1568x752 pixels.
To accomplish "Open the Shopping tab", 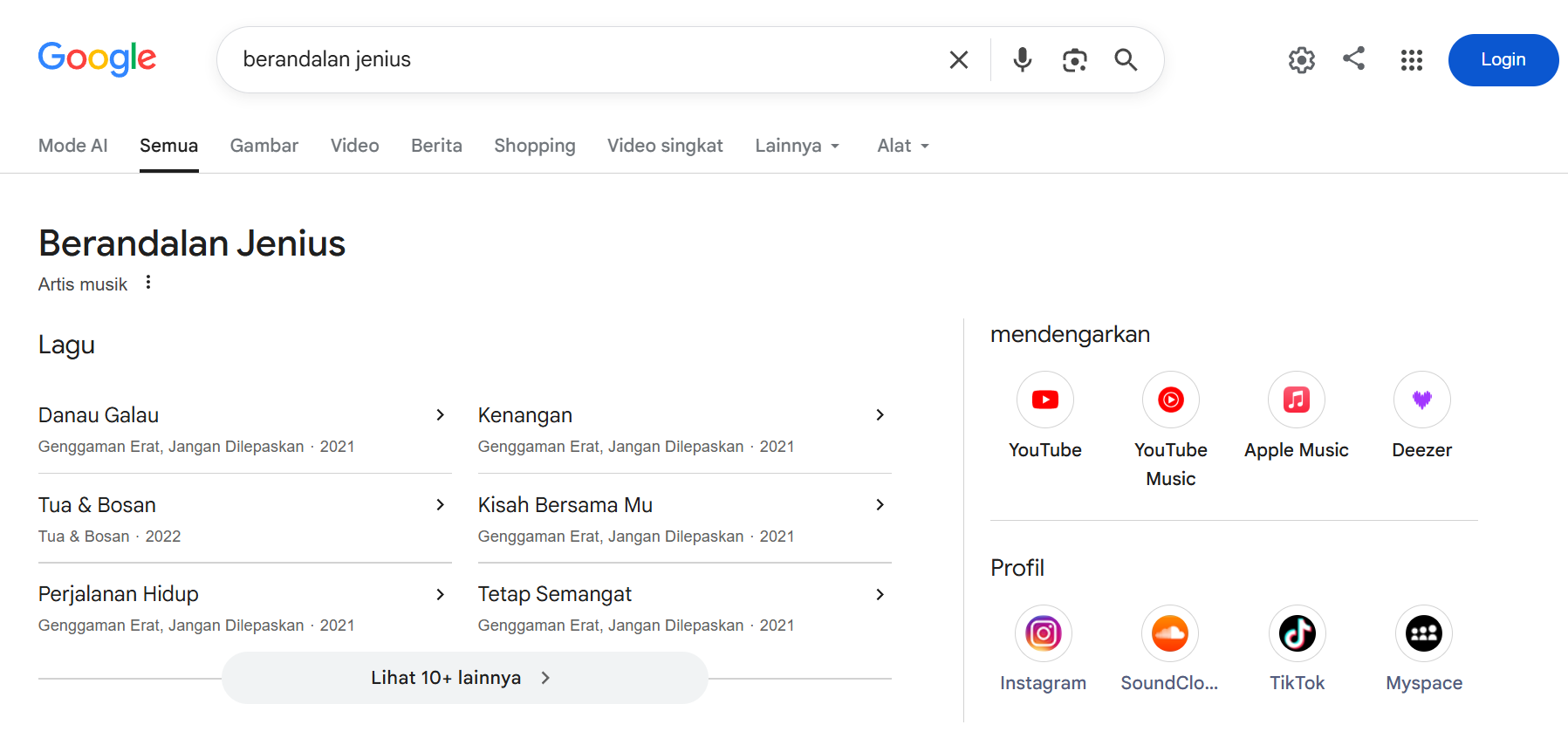I will pos(535,146).
